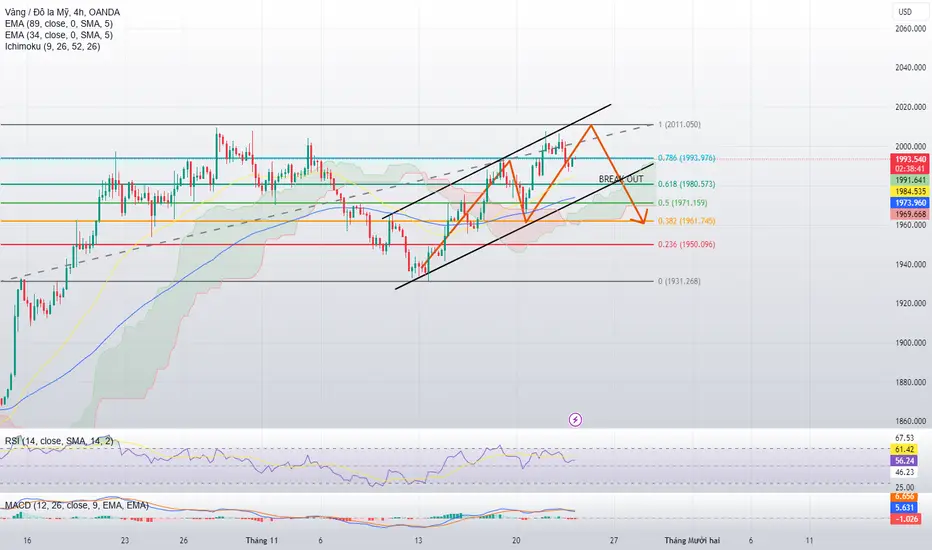932x550 pixels.
Task: Click the purple lightning event icon
Action: tap(575, 420)
